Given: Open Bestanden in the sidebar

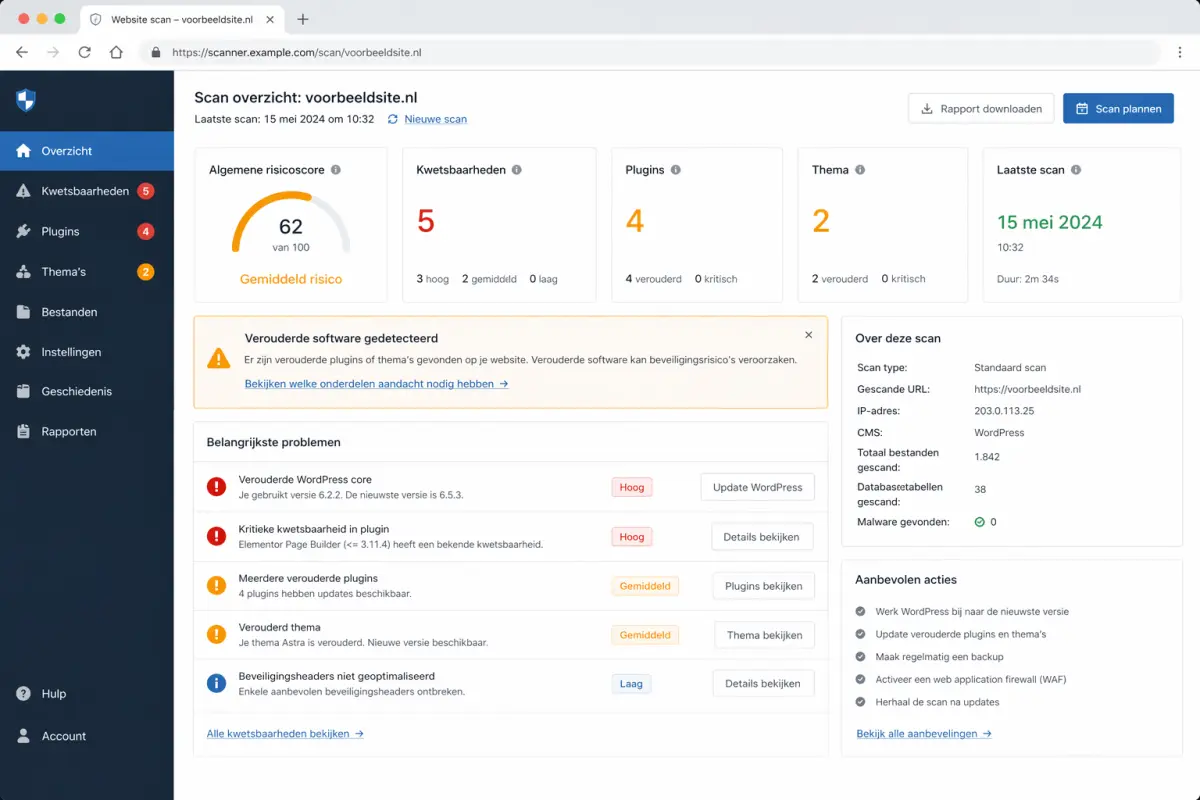Looking at the screenshot, I should (87, 312).
